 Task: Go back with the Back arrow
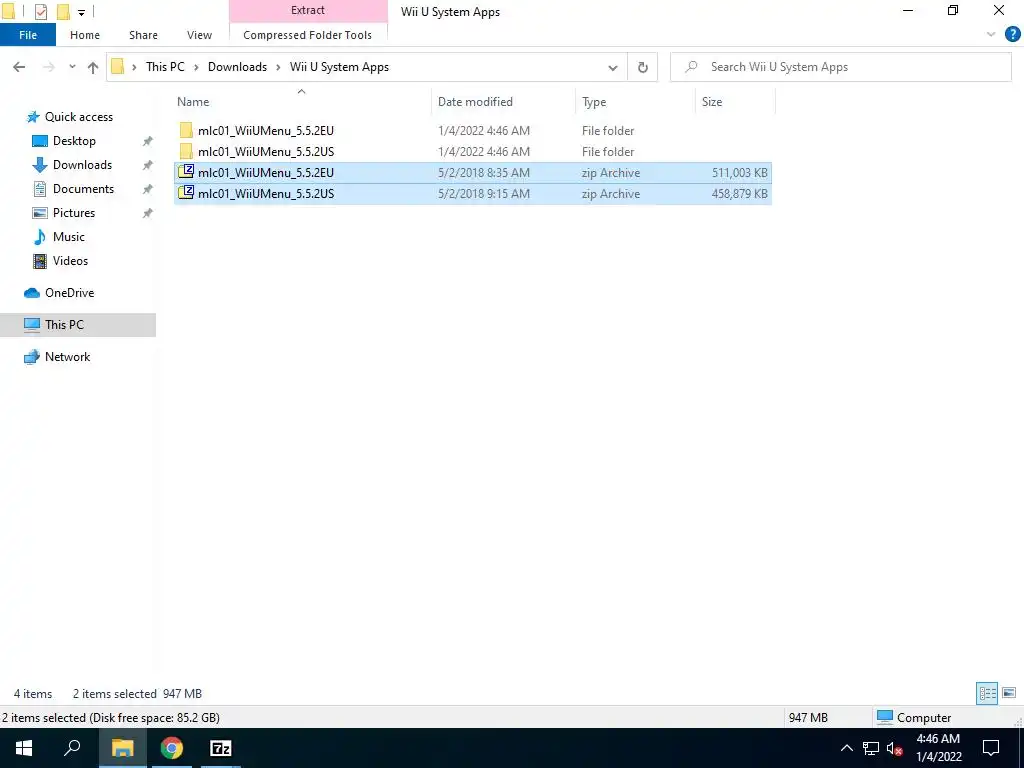tap(19, 67)
